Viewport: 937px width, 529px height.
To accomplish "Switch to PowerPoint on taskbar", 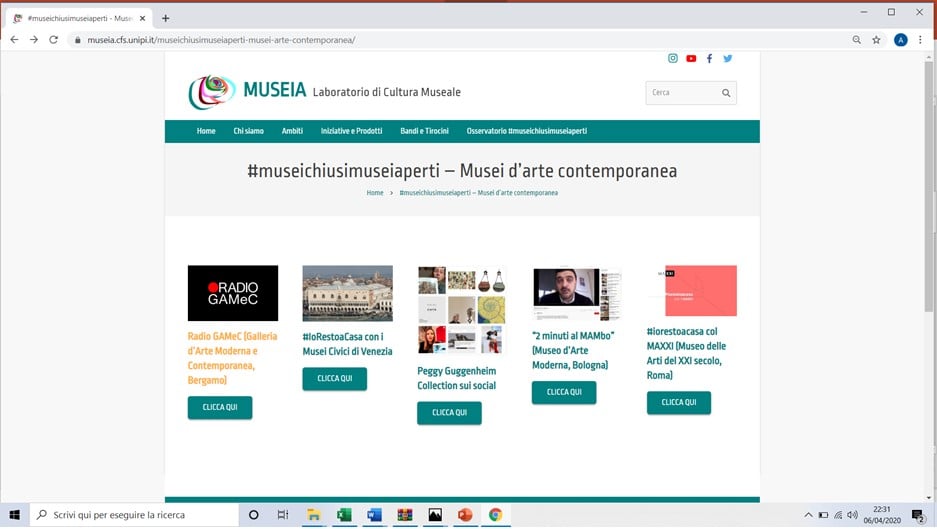I will [466, 515].
